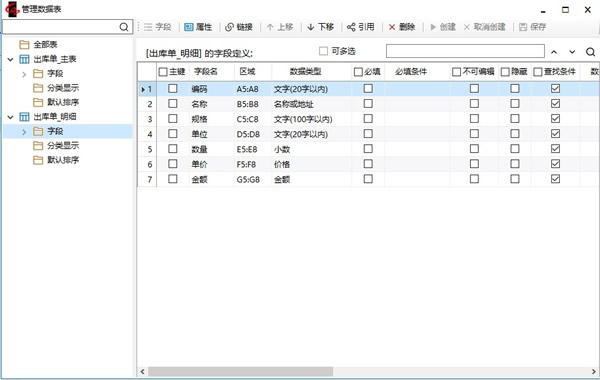The width and height of the screenshot is (600, 380).
Task: Toggle the 隐藏 header checkbox
Action: [505, 72]
